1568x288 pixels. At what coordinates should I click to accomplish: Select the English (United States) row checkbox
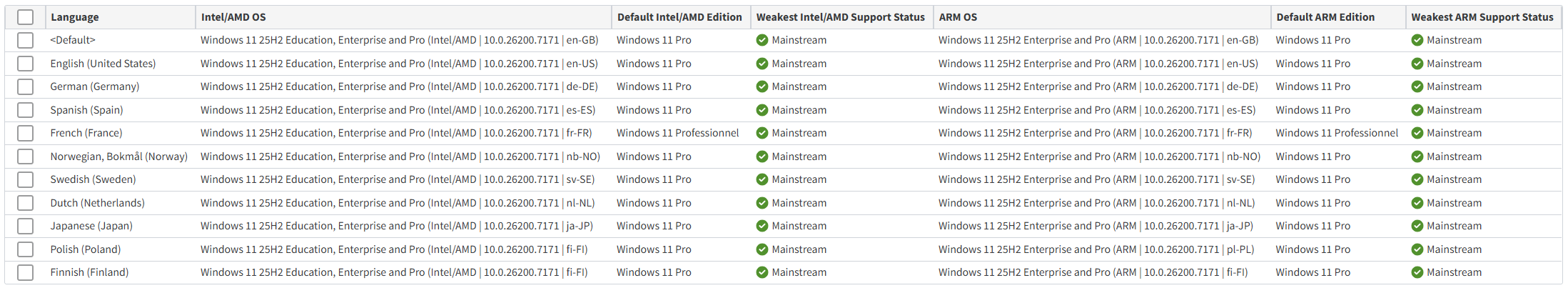pyautogui.click(x=25, y=64)
